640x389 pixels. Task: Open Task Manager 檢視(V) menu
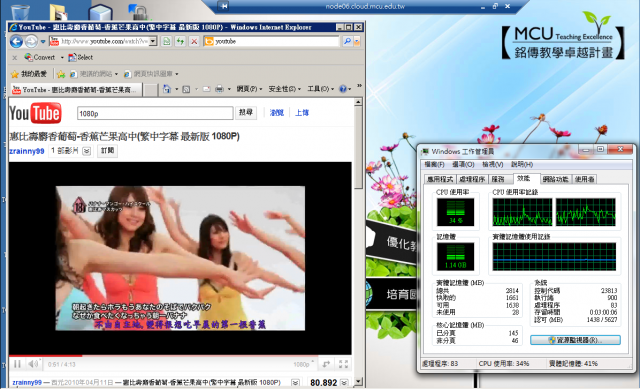click(493, 164)
